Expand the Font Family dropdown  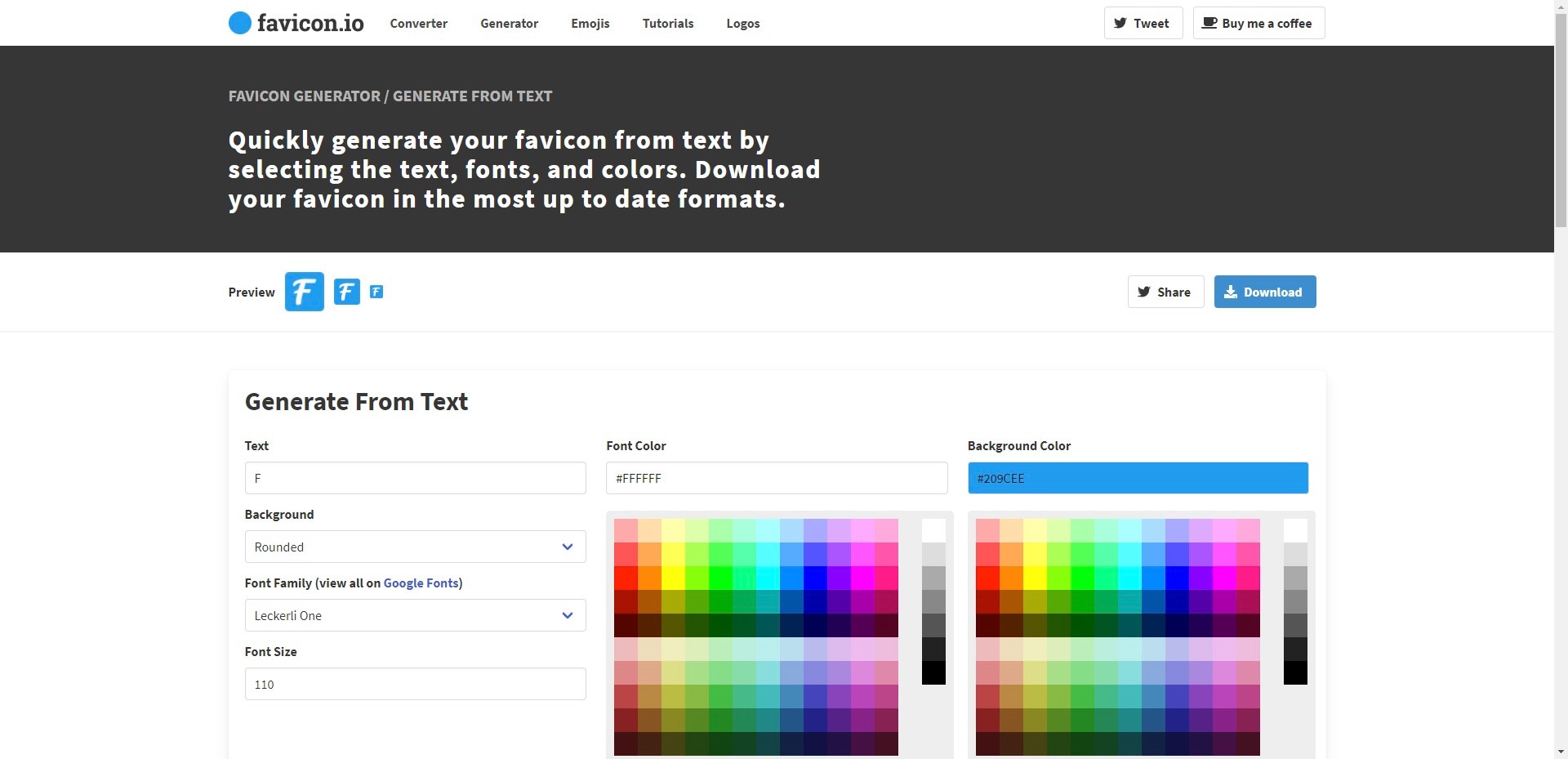click(415, 615)
